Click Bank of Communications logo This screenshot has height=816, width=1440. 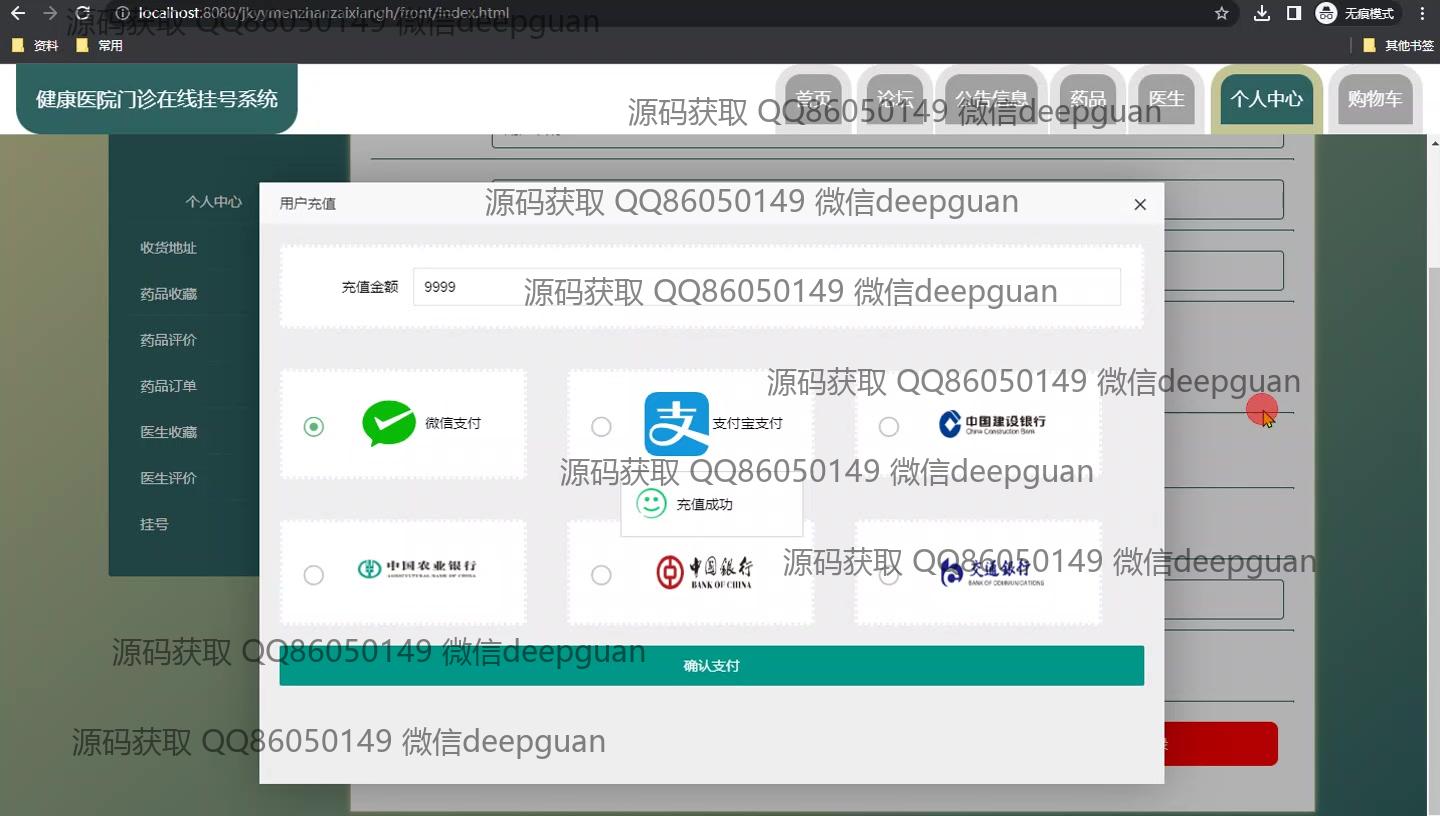(x=992, y=572)
